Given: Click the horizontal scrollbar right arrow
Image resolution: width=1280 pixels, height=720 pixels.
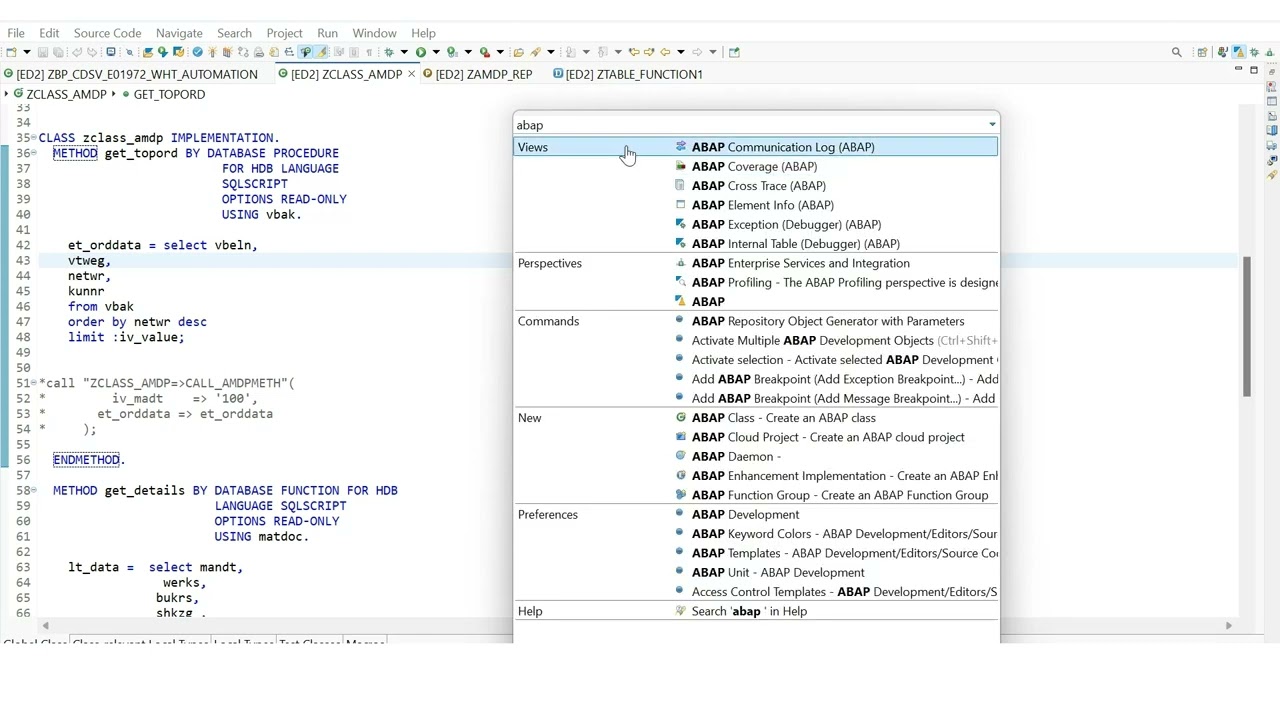Looking at the screenshot, I should coord(1229,626).
